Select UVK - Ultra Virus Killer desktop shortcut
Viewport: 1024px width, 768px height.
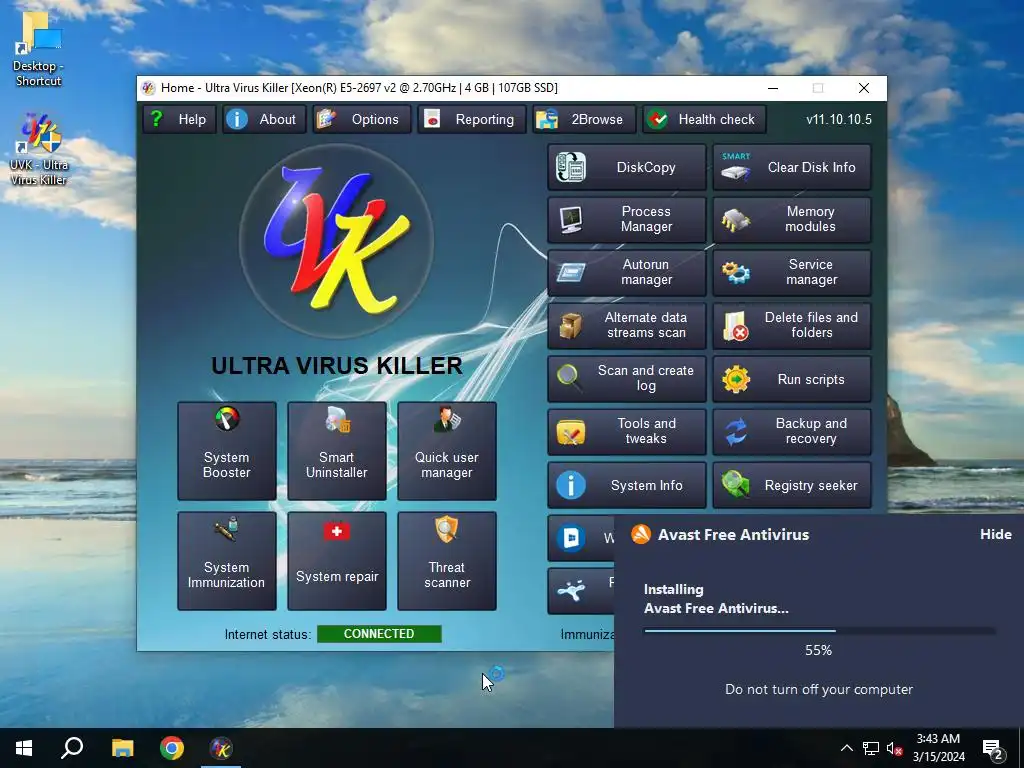pyautogui.click(x=39, y=150)
